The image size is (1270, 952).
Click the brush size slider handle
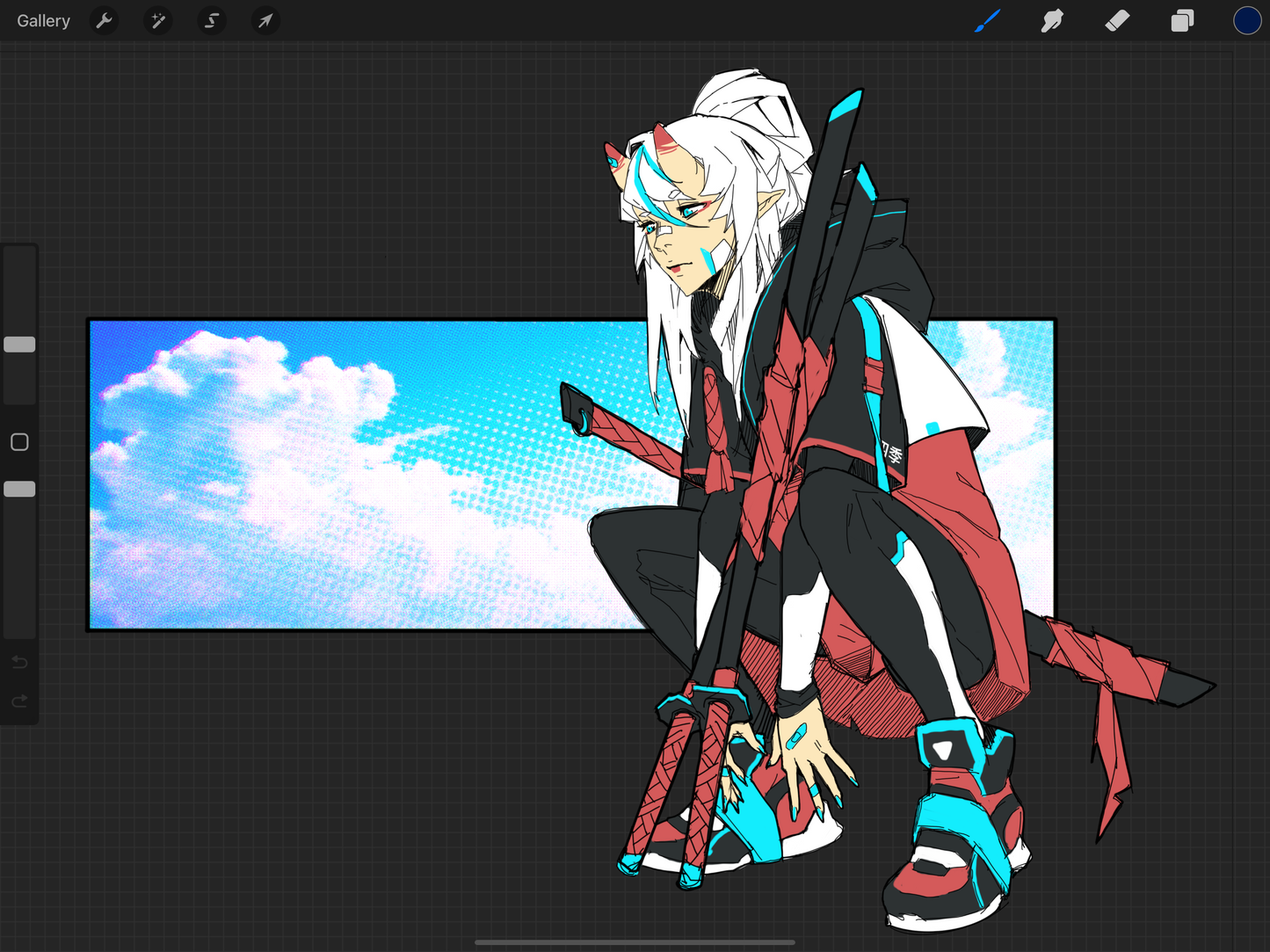click(x=19, y=345)
